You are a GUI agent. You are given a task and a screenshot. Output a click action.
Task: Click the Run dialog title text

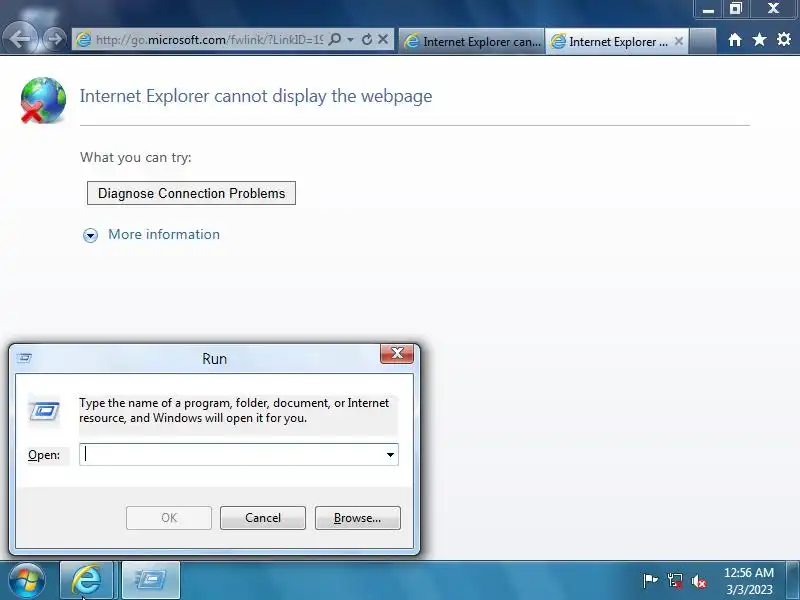214,359
